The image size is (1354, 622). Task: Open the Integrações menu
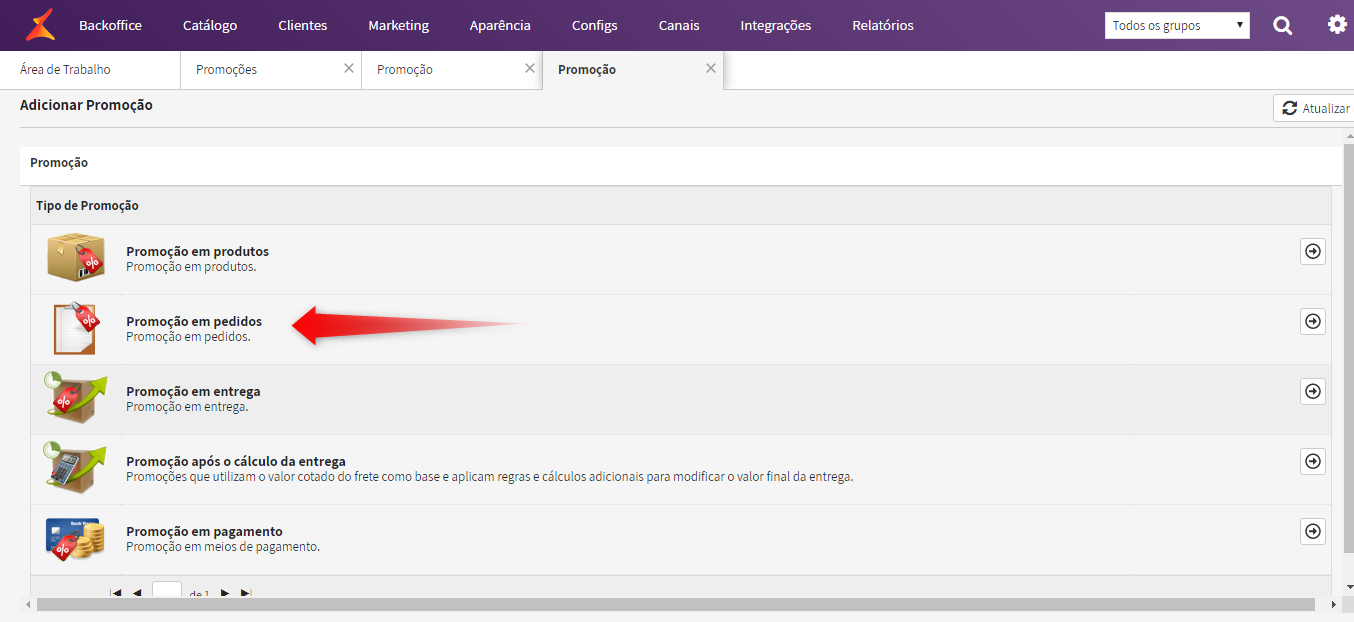pos(776,25)
